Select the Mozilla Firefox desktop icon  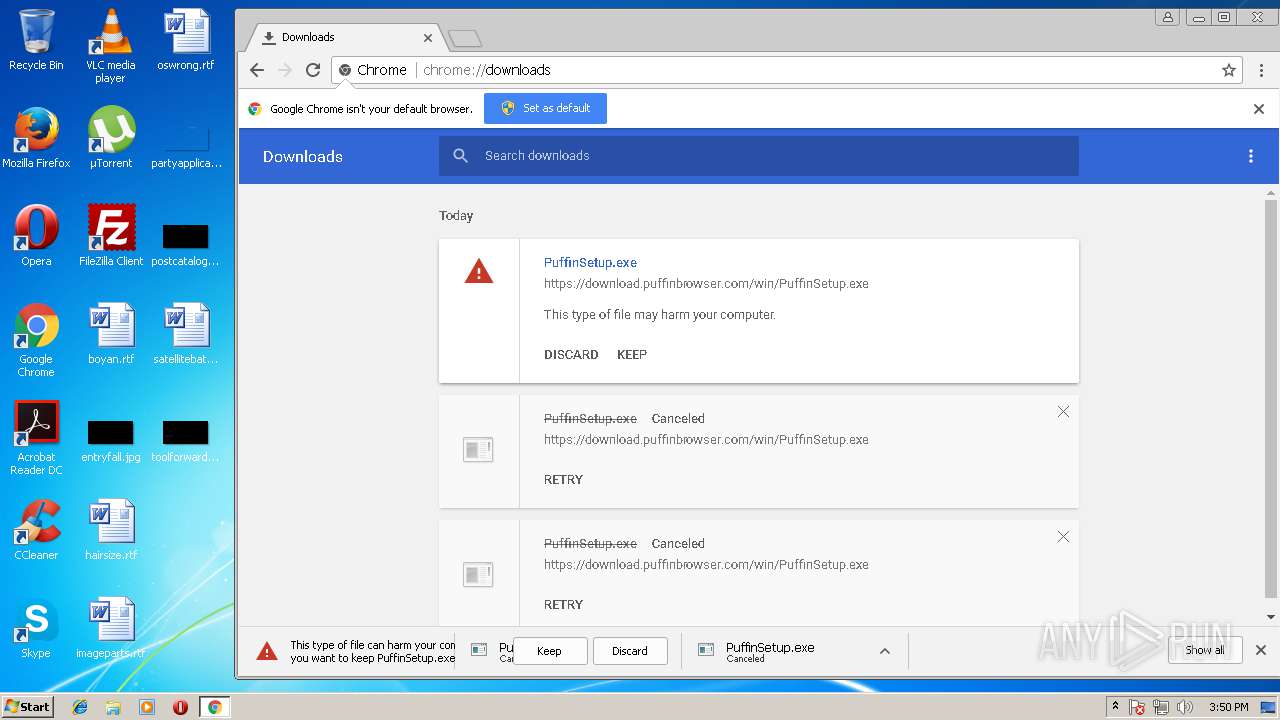point(36,138)
